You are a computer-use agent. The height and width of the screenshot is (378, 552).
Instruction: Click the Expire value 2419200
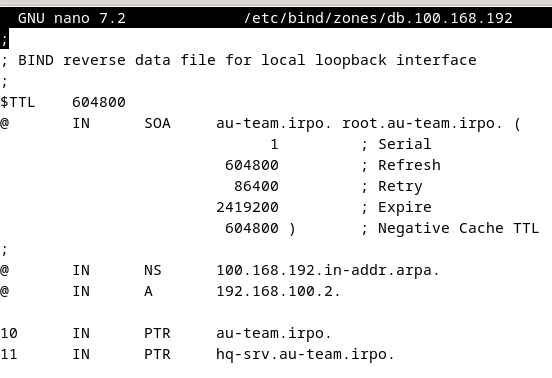point(247,207)
